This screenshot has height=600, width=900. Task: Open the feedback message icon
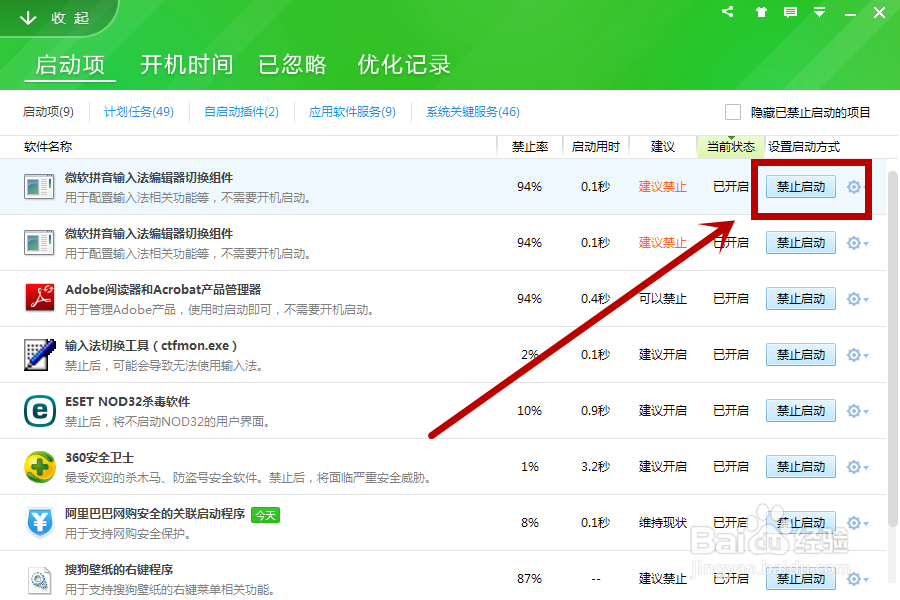[790, 12]
